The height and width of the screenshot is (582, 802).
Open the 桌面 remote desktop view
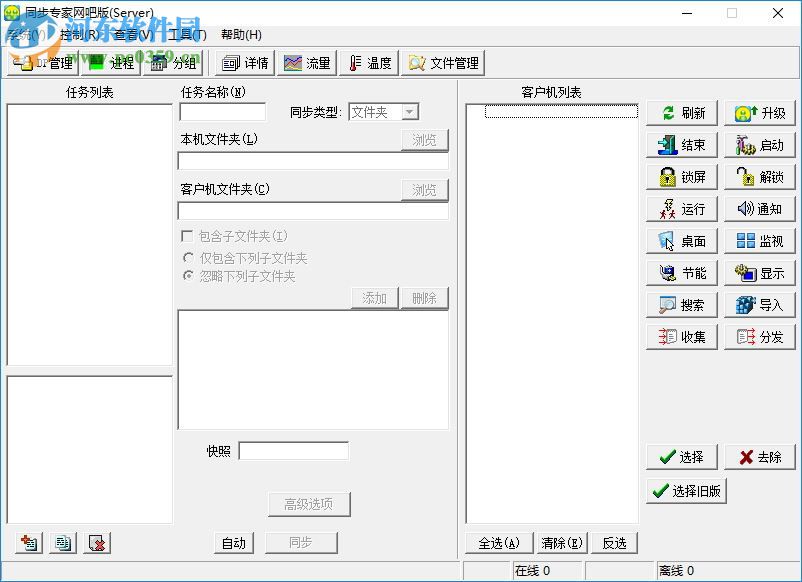(681, 240)
